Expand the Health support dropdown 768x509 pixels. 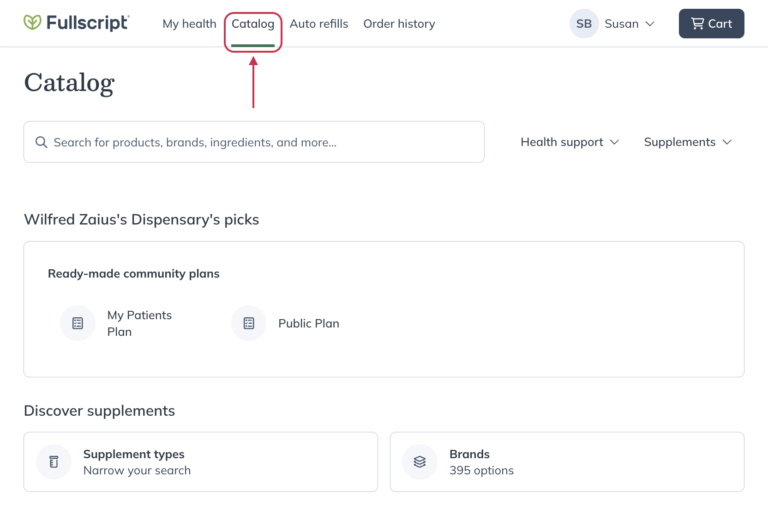[x=569, y=142]
